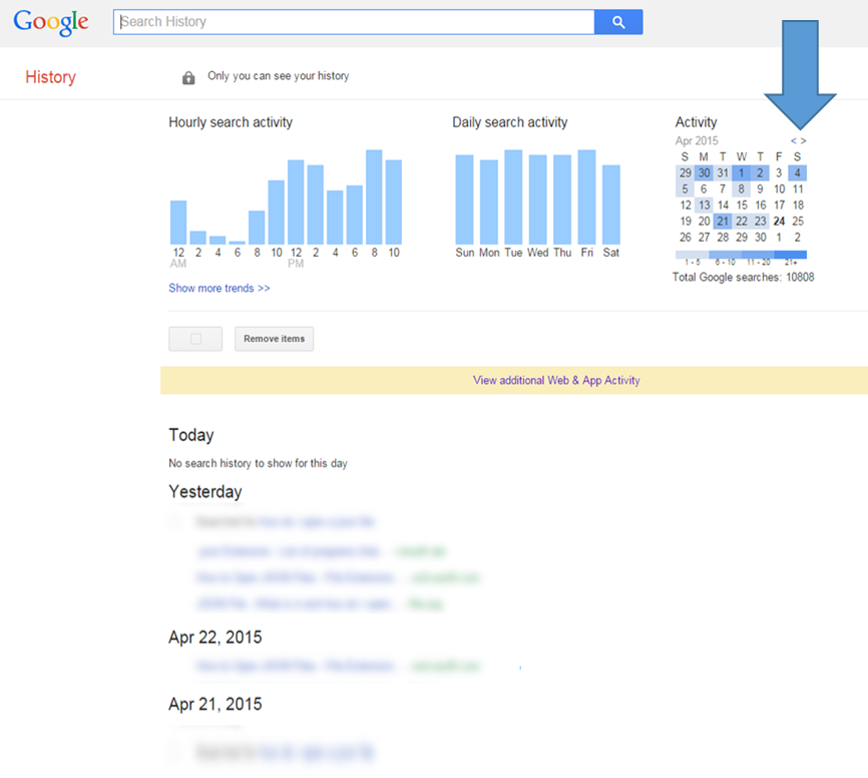Click the Remove items button

pyautogui.click(x=273, y=338)
